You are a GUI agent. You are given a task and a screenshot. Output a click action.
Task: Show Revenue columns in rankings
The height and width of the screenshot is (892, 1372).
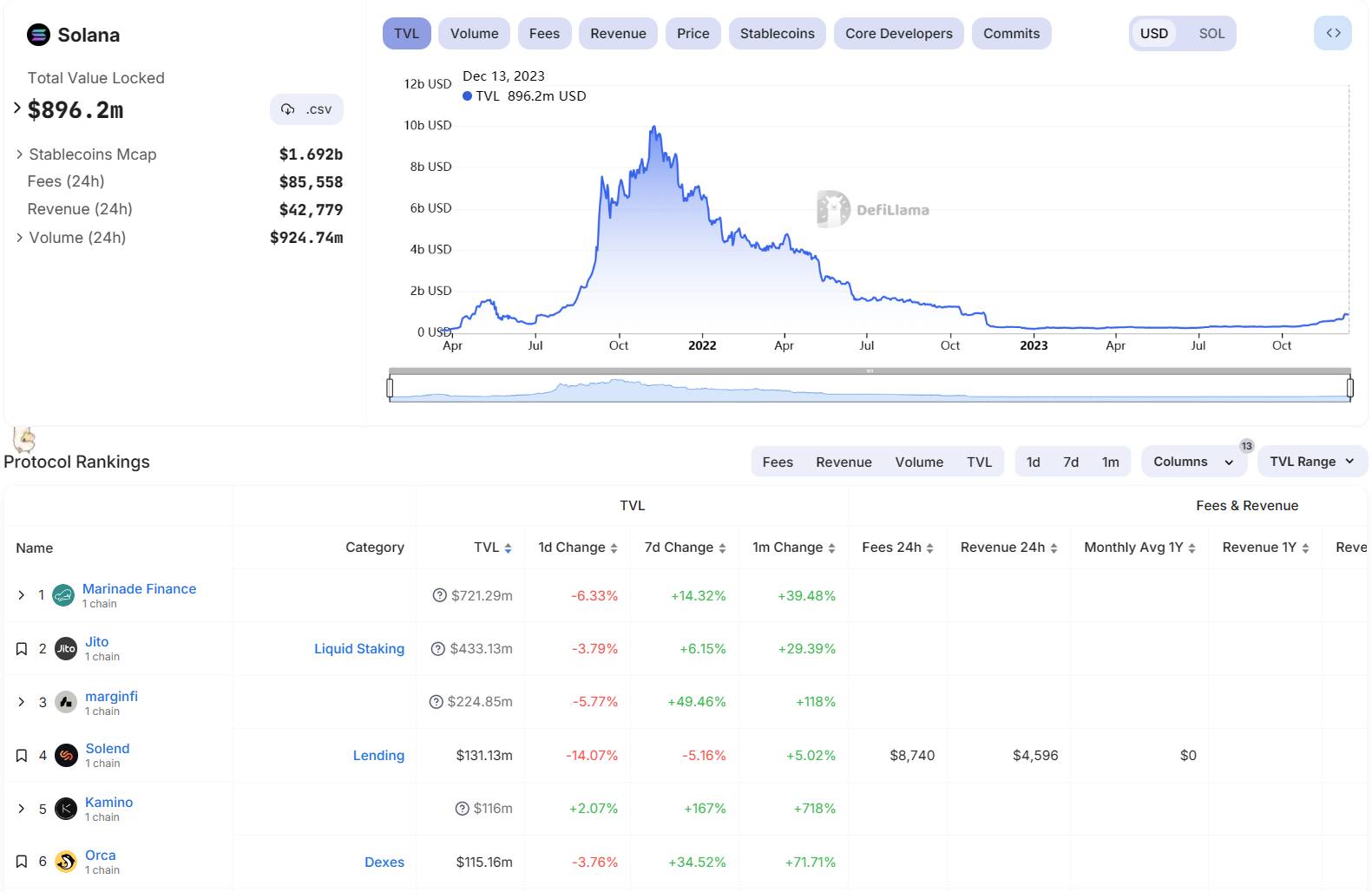pyautogui.click(x=844, y=462)
